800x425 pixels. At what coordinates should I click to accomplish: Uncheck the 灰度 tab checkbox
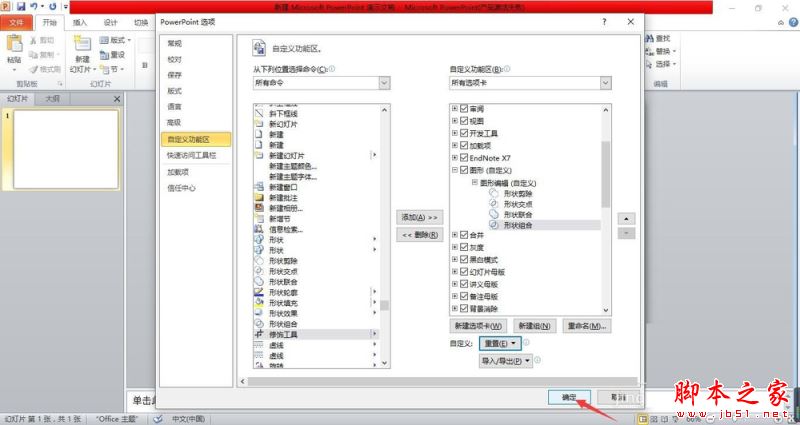click(464, 247)
